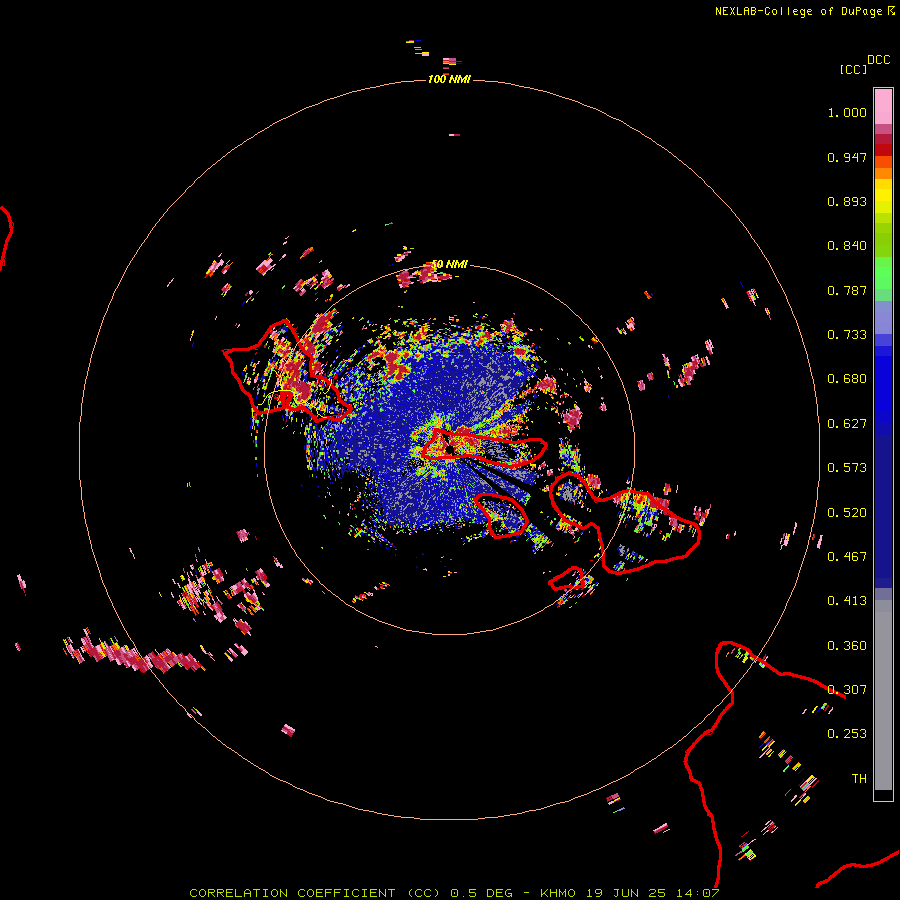
Task: Click the 0.467 value on the color scale
Action: tap(847, 557)
